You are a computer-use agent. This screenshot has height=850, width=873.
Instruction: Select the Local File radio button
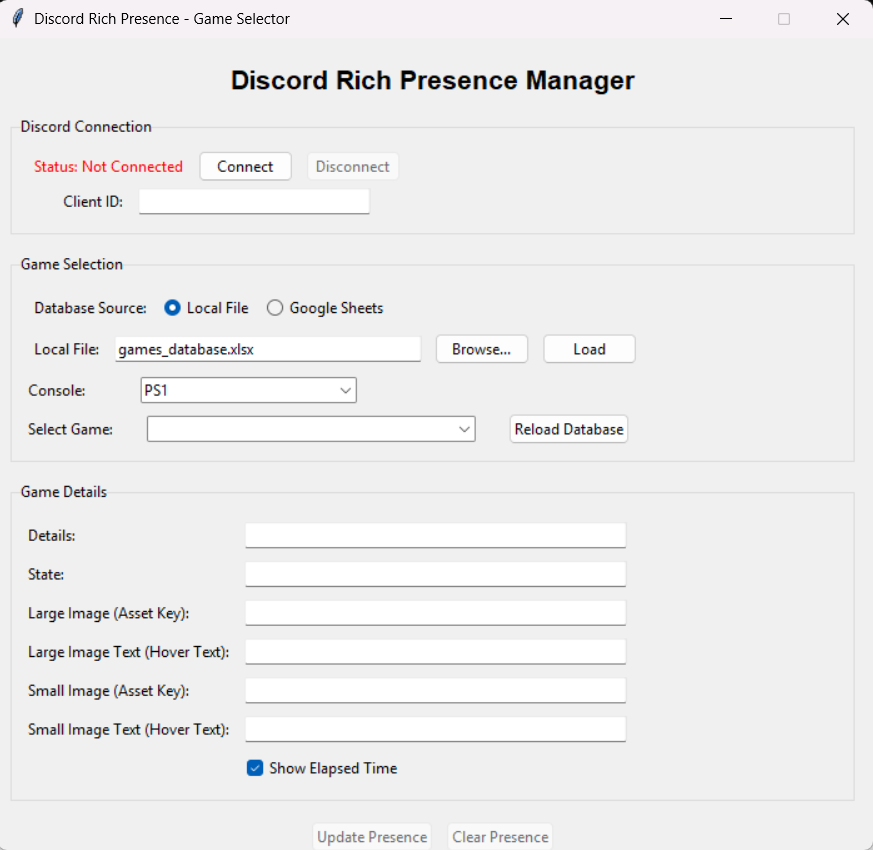click(x=173, y=308)
